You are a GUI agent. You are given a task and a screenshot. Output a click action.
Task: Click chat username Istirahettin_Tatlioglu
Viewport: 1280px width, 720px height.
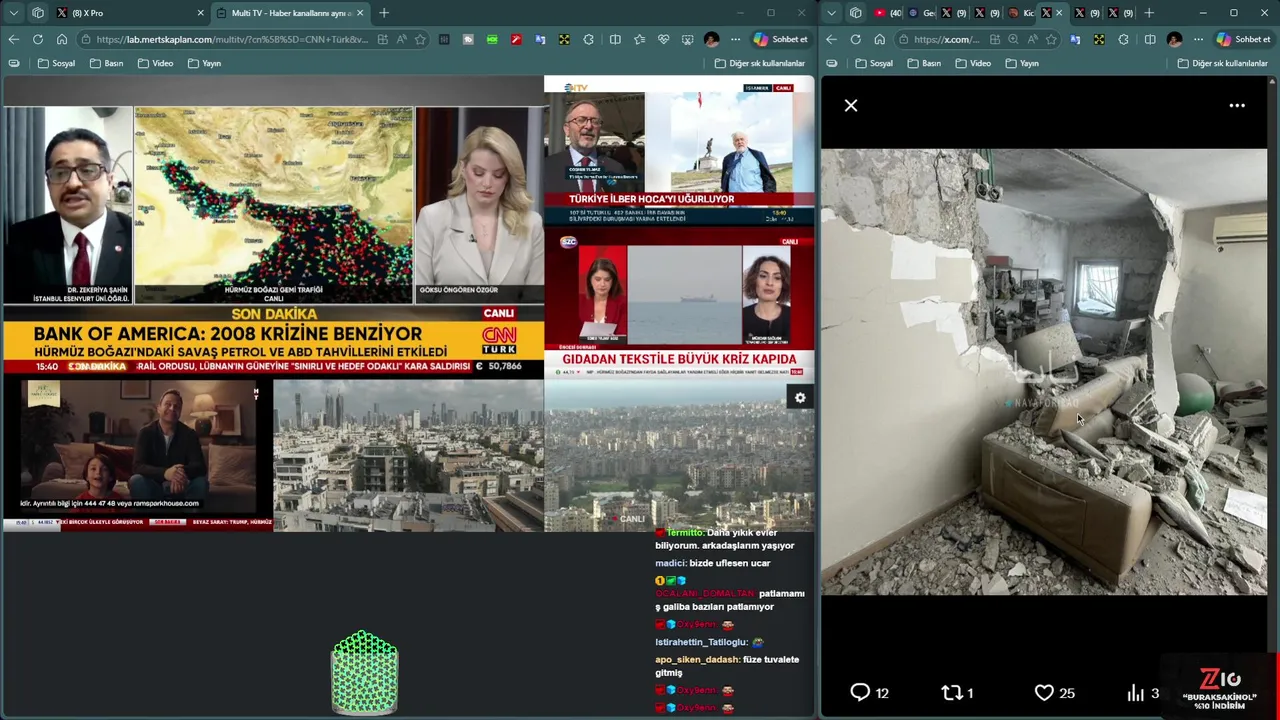pos(701,642)
